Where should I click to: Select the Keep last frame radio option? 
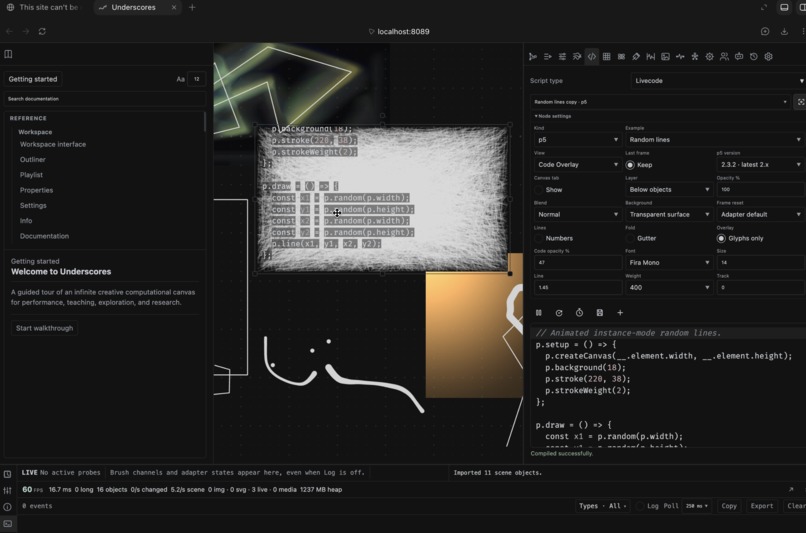(630, 165)
